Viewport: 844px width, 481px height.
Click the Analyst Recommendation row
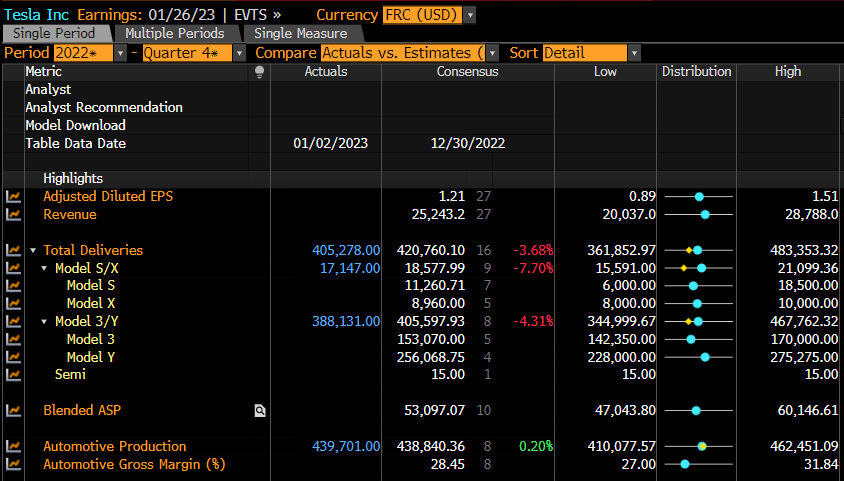point(104,107)
